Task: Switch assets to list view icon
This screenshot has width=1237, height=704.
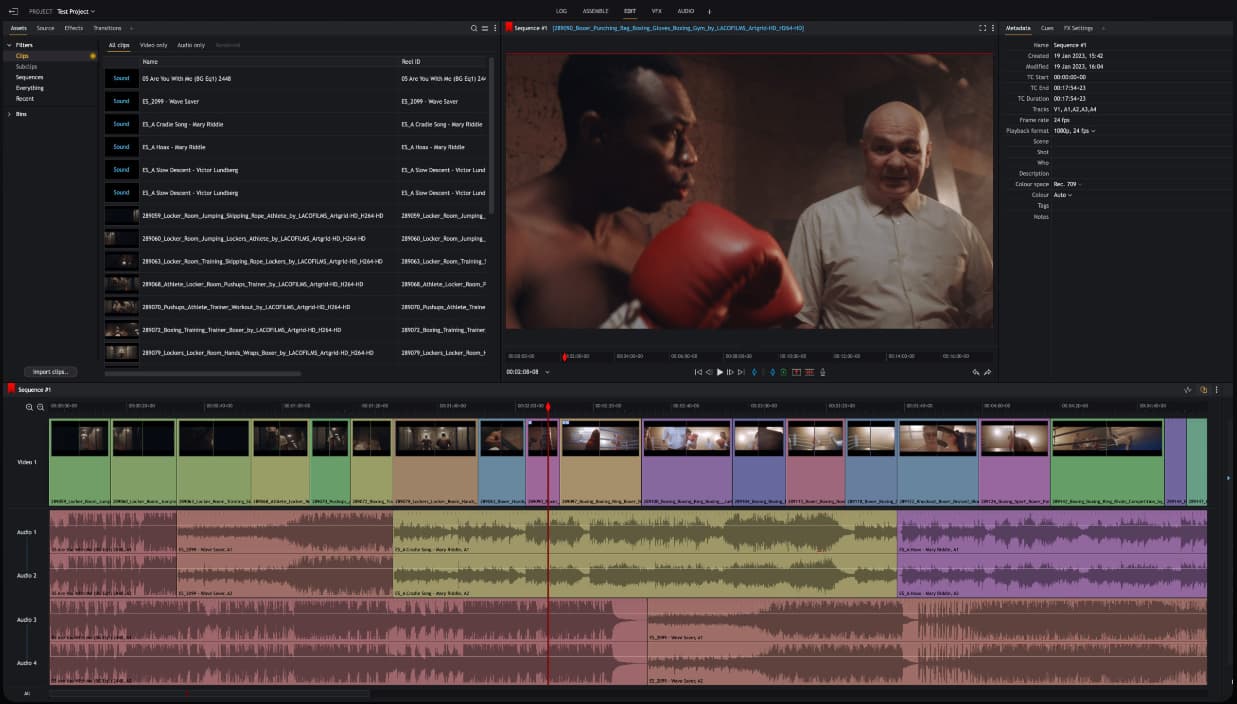Action: [485, 28]
